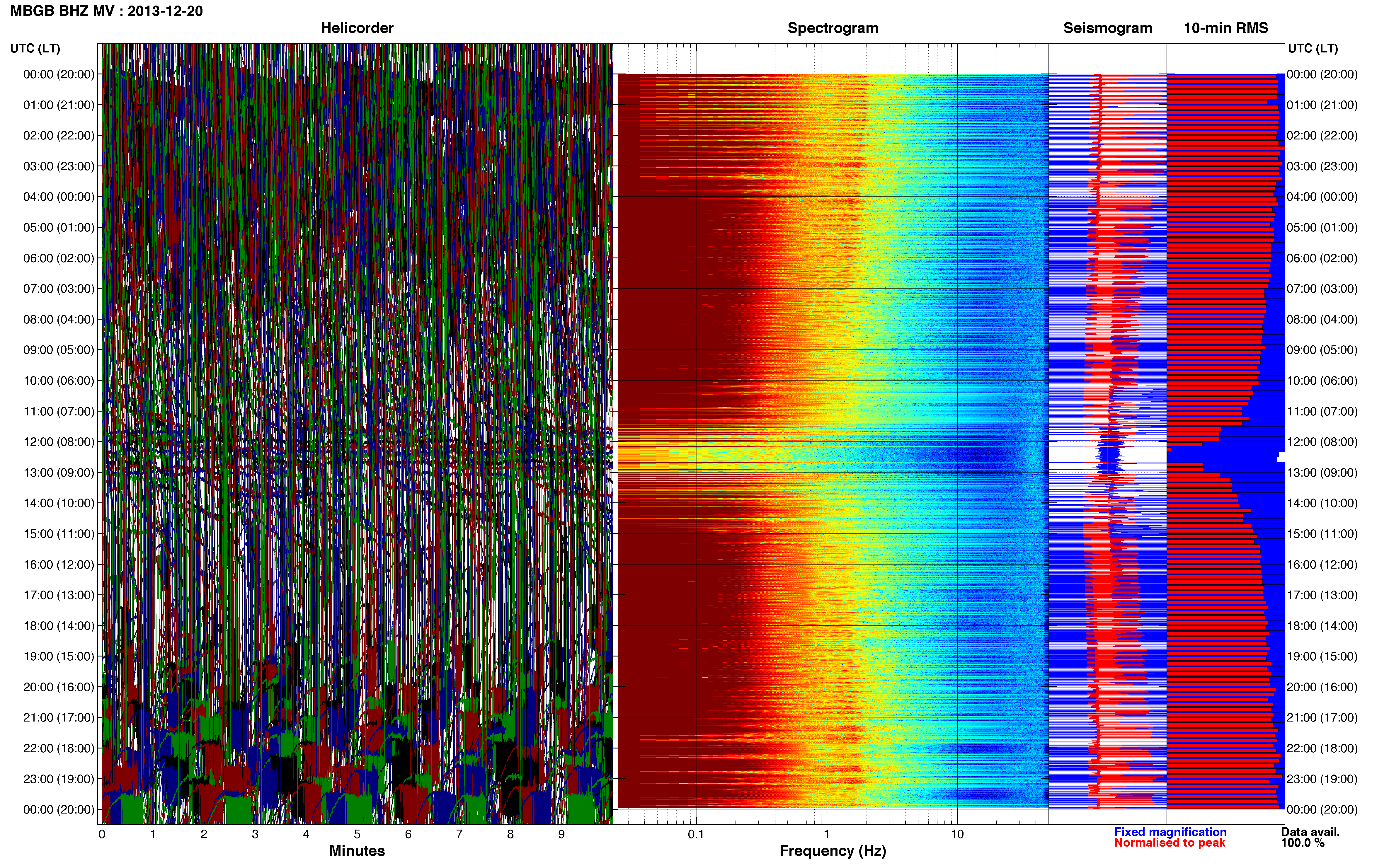Viewport: 1389px width, 868px height.
Task: Click left time label '16:00 (12:00)'
Action: (59, 564)
